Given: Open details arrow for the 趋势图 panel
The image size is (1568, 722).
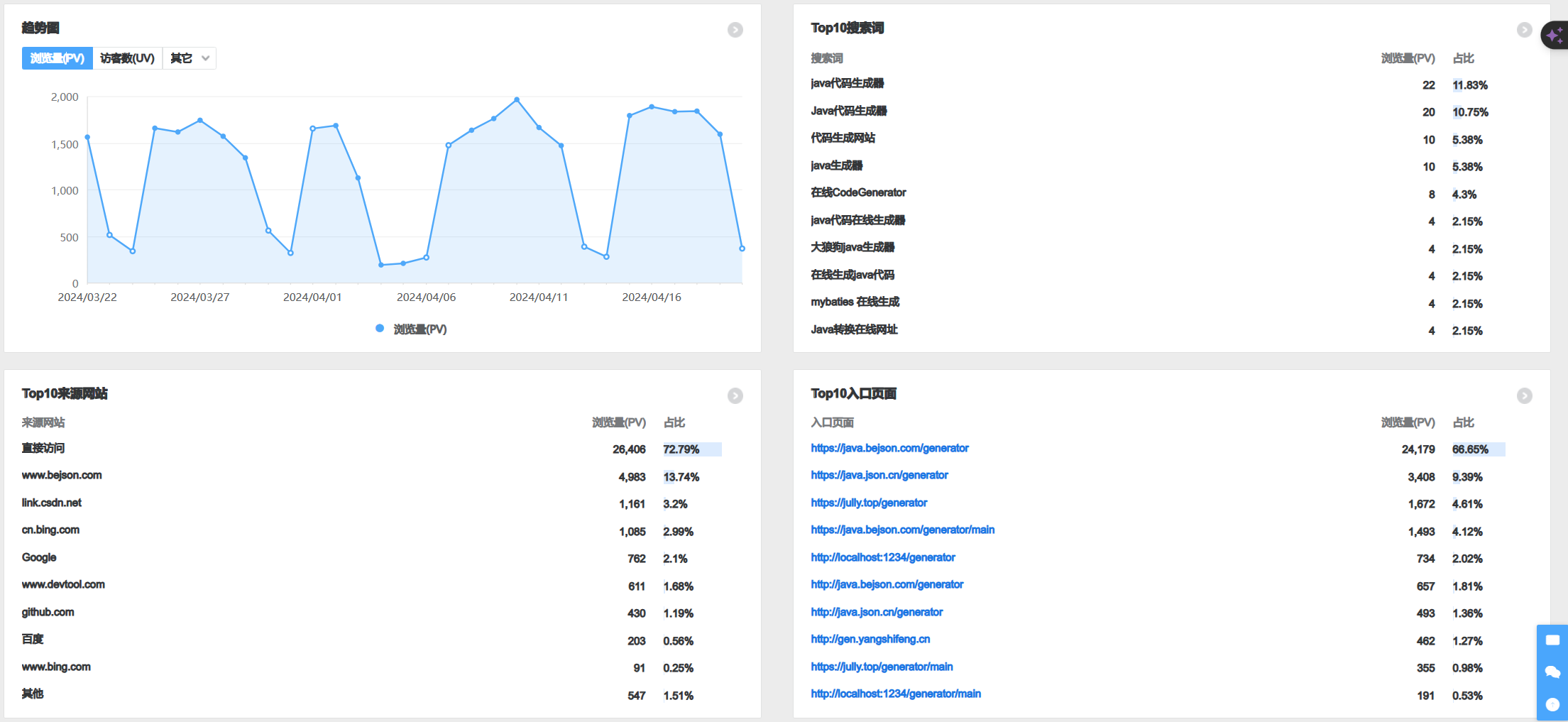Looking at the screenshot, I should coord(735,30).
